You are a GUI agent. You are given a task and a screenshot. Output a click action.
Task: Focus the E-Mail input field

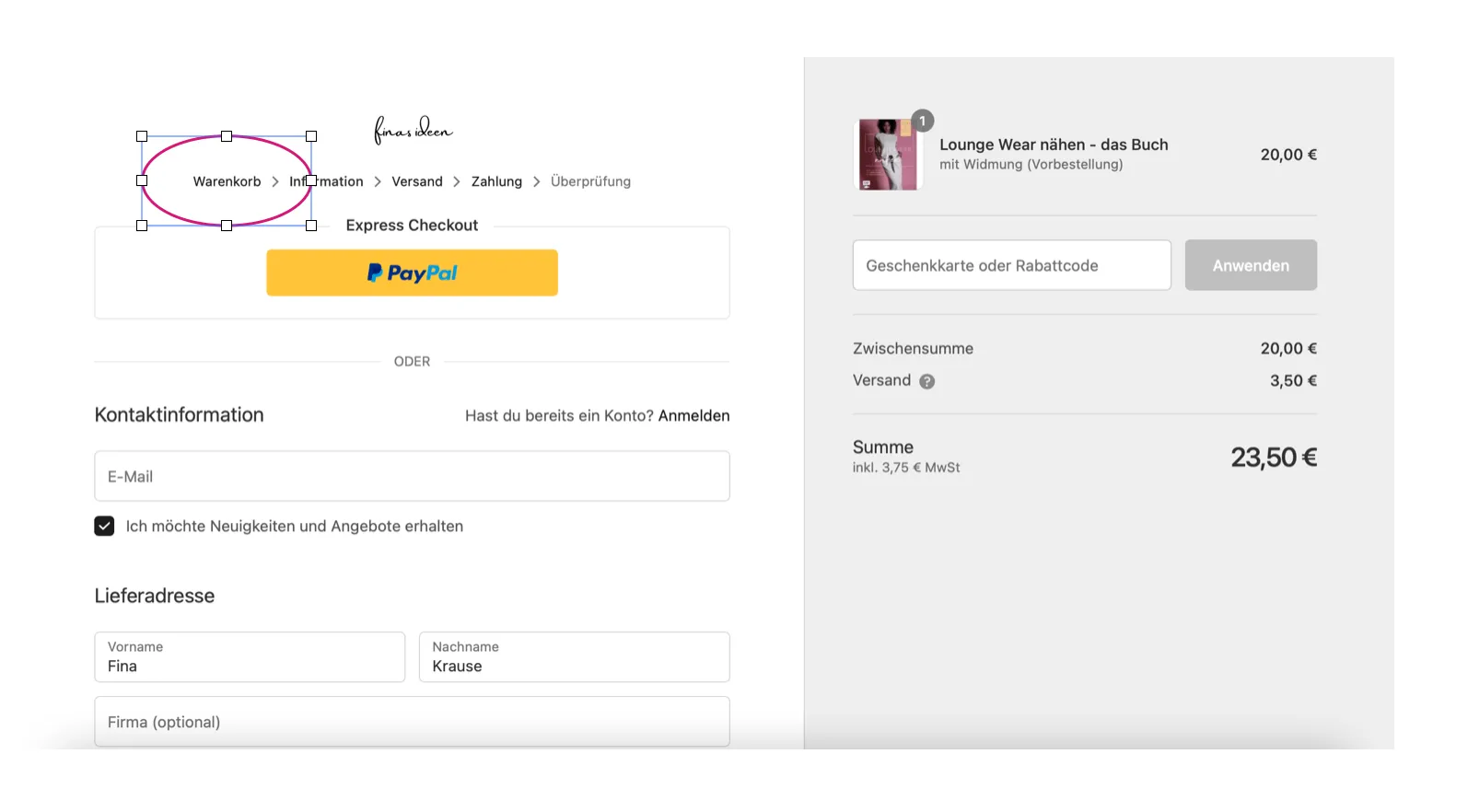(412, 476)
